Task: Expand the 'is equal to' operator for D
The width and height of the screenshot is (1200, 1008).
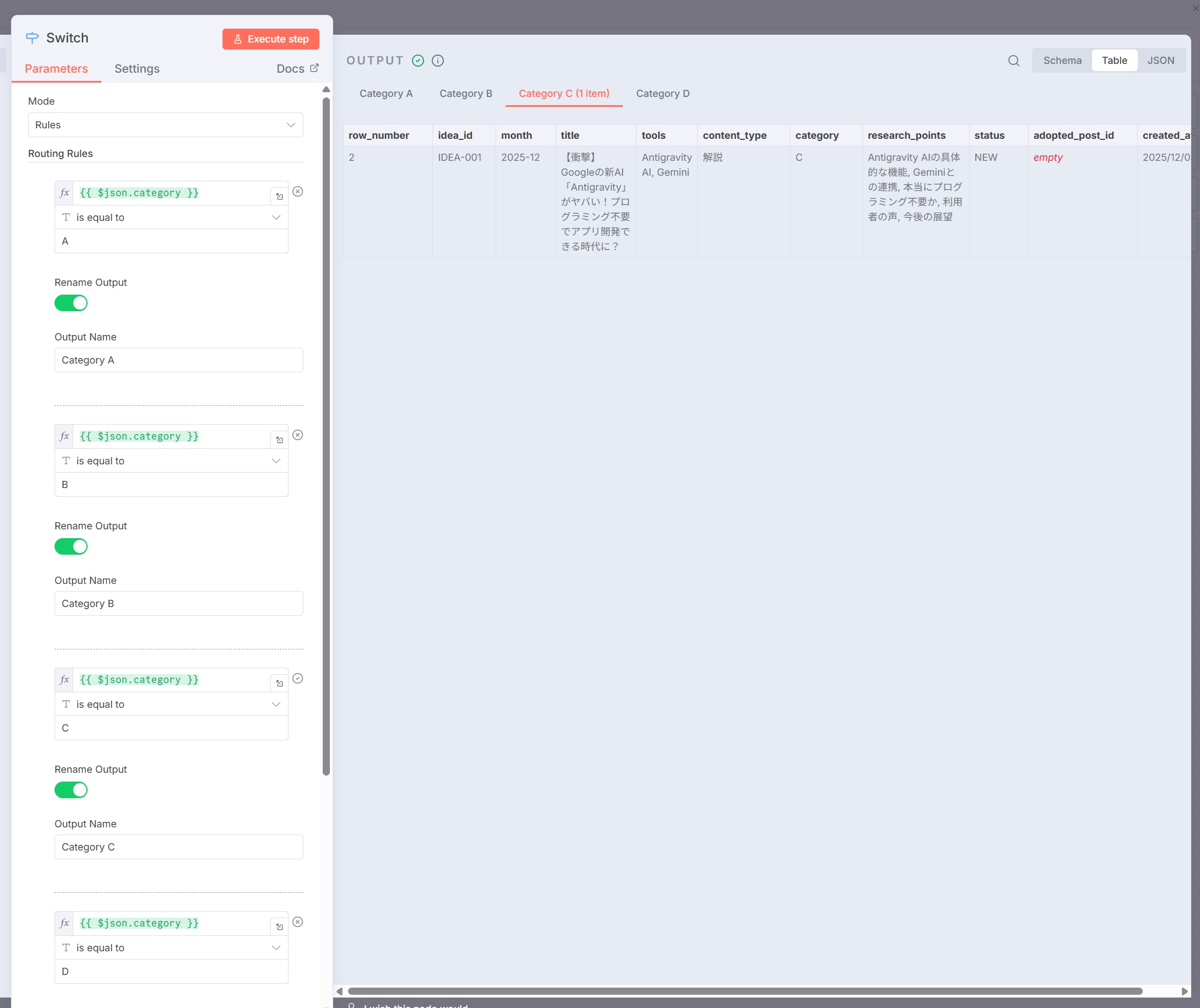Action: (171, 947)
